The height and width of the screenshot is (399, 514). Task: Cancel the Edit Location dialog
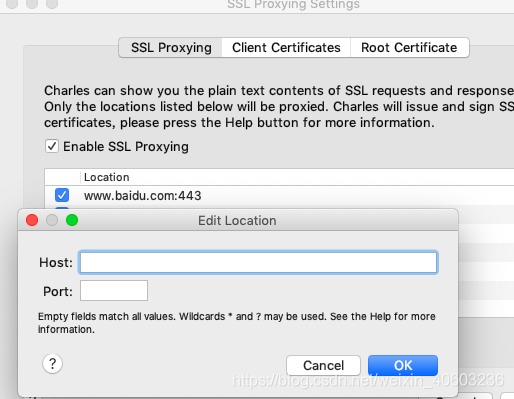pyautogui.click(x=323, y=365)
